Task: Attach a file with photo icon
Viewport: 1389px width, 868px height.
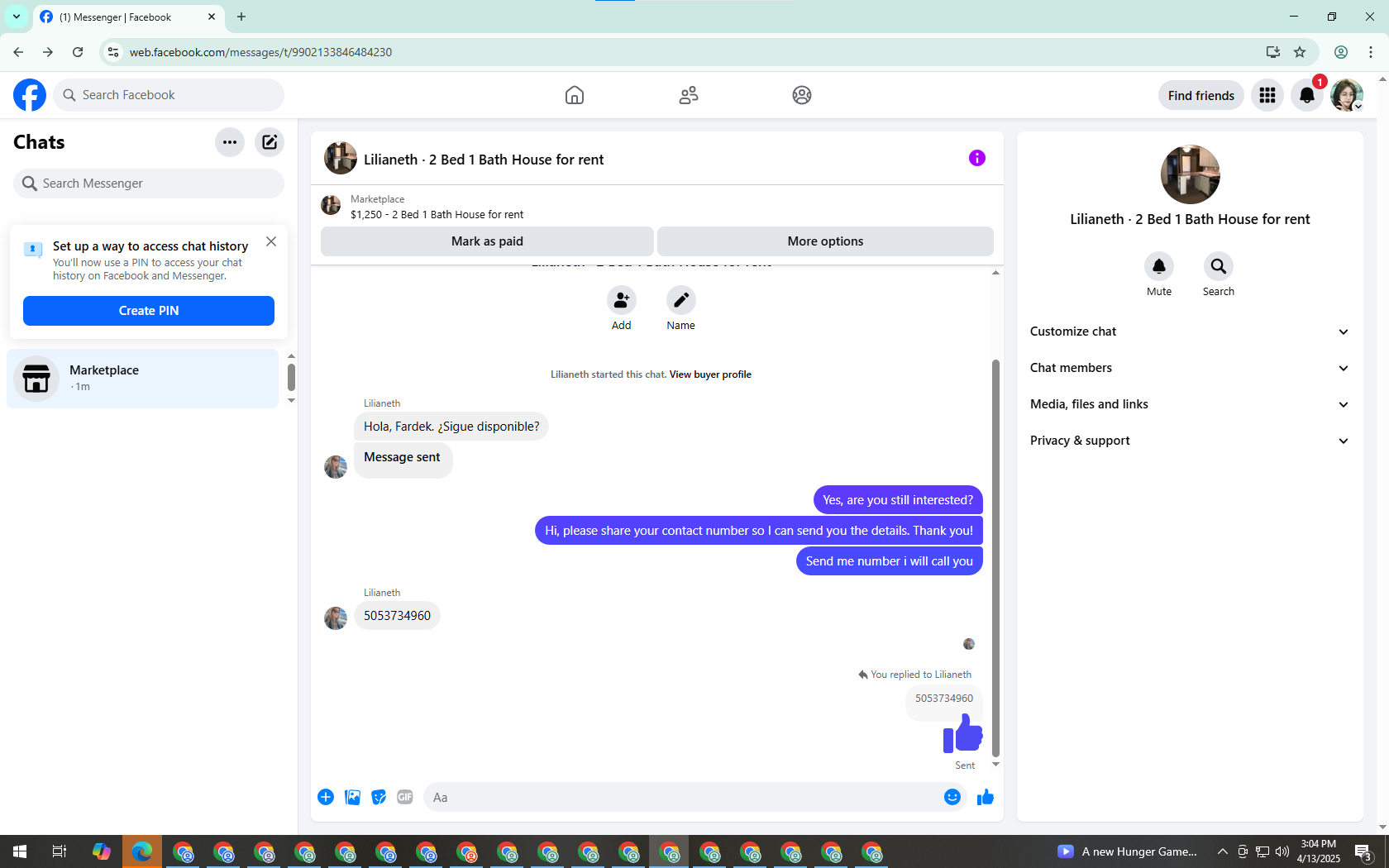Action: [x=352, y=797]
